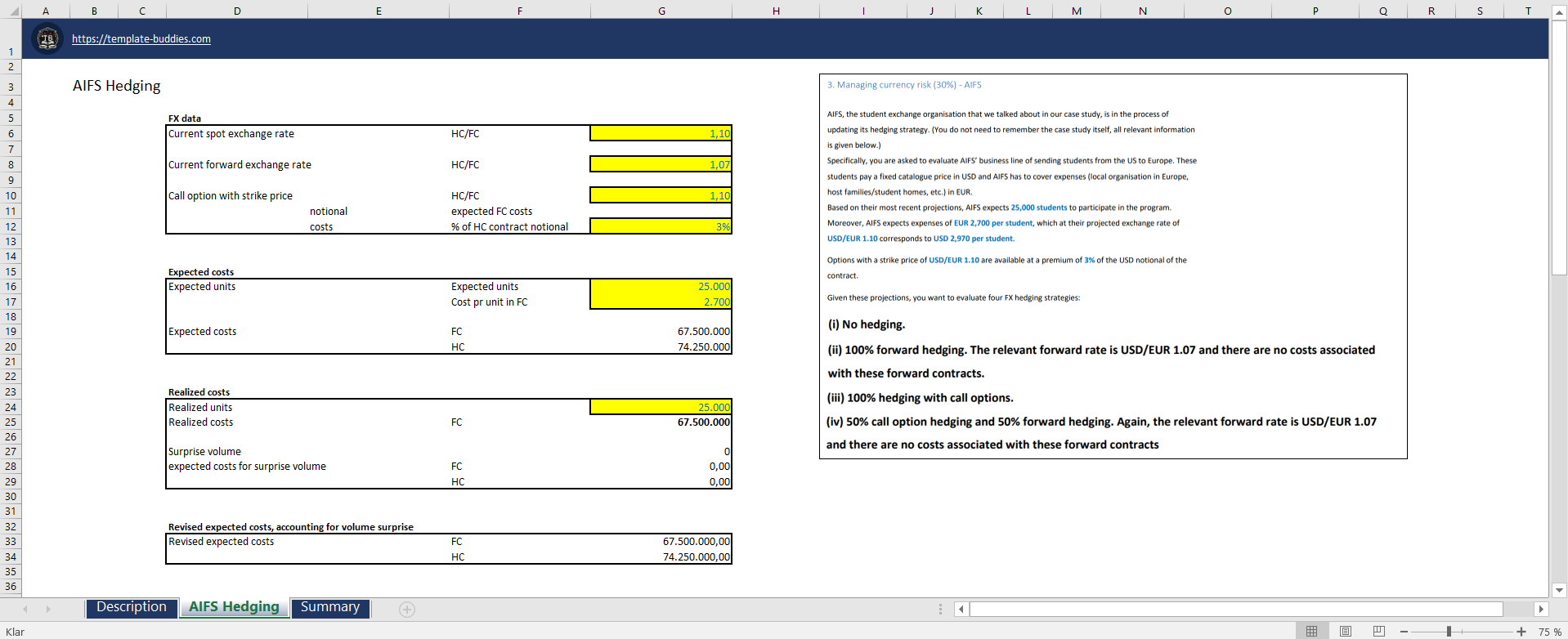The height and width of the screenshot is (639, 1568).
Task: Zoom out using the minus button
Action: coord(1404,632)
